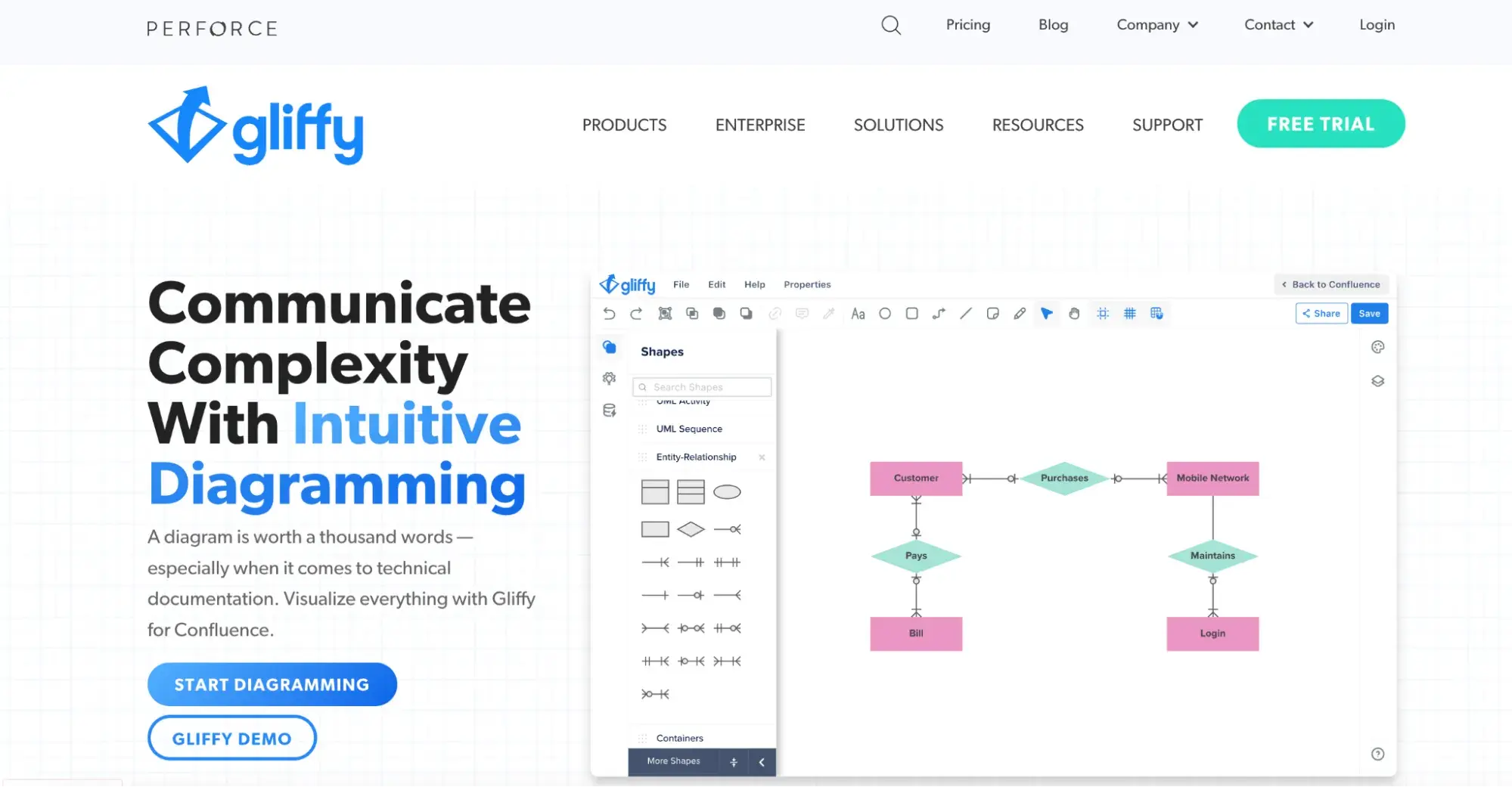Image resolution: width=1512 pixels, height=787 pixels.
Task: Expand the Contact dropdown menu
Action: pos(1279,25)
